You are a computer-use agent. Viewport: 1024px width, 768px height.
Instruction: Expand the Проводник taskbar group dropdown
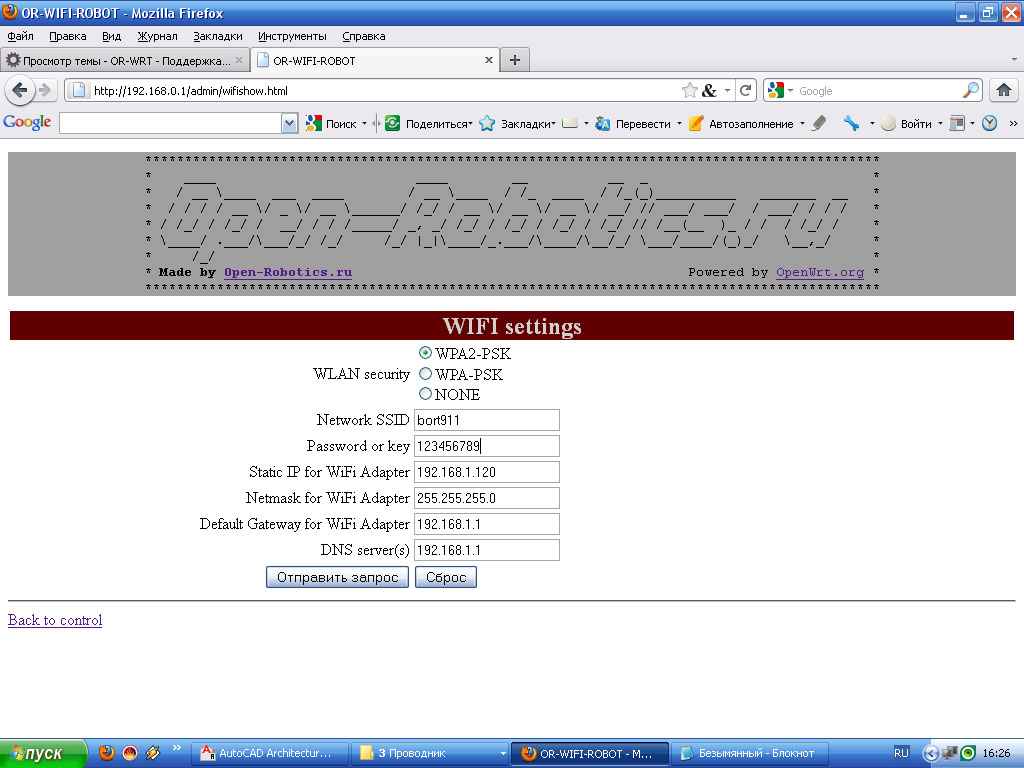point(503,753)
